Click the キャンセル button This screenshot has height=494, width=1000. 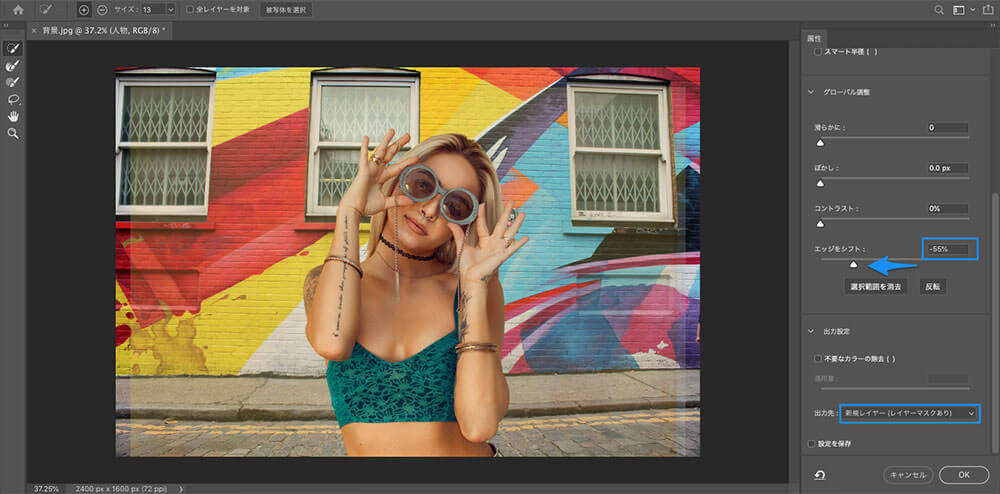pos(909,475)
